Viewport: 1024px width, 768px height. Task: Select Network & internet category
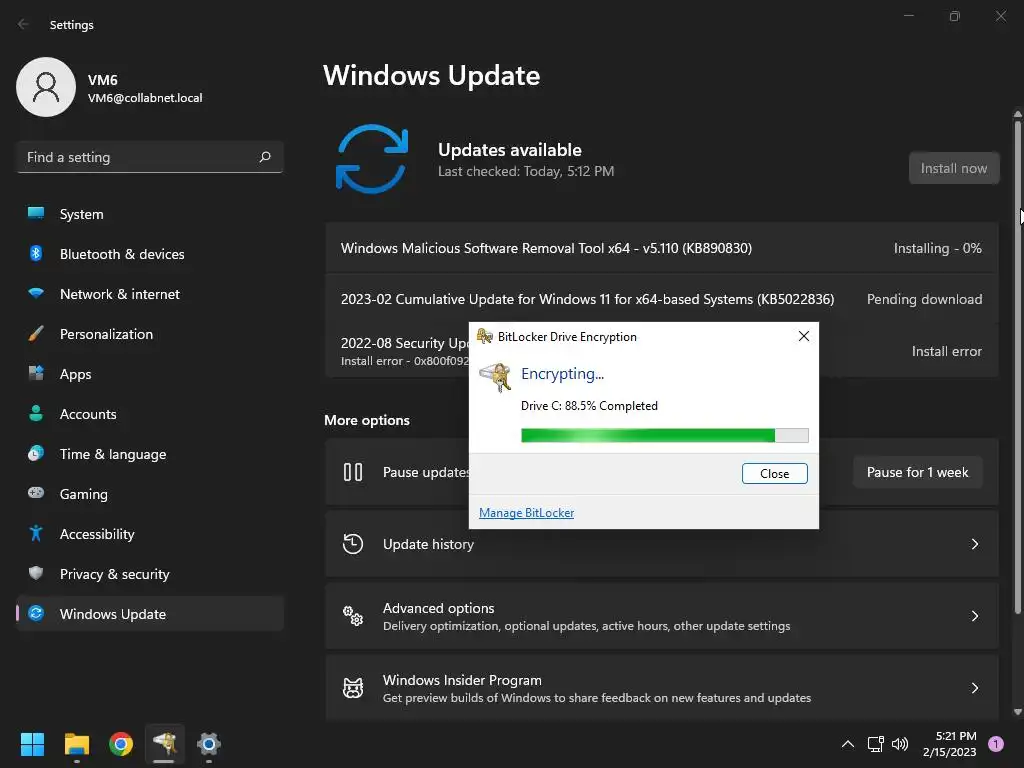[x=150, y=294]
